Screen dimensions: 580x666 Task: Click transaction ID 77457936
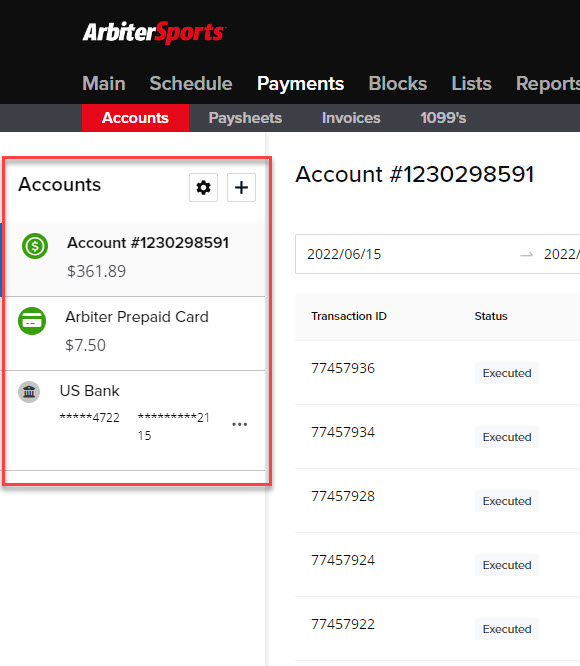click(x=343, y=368)
